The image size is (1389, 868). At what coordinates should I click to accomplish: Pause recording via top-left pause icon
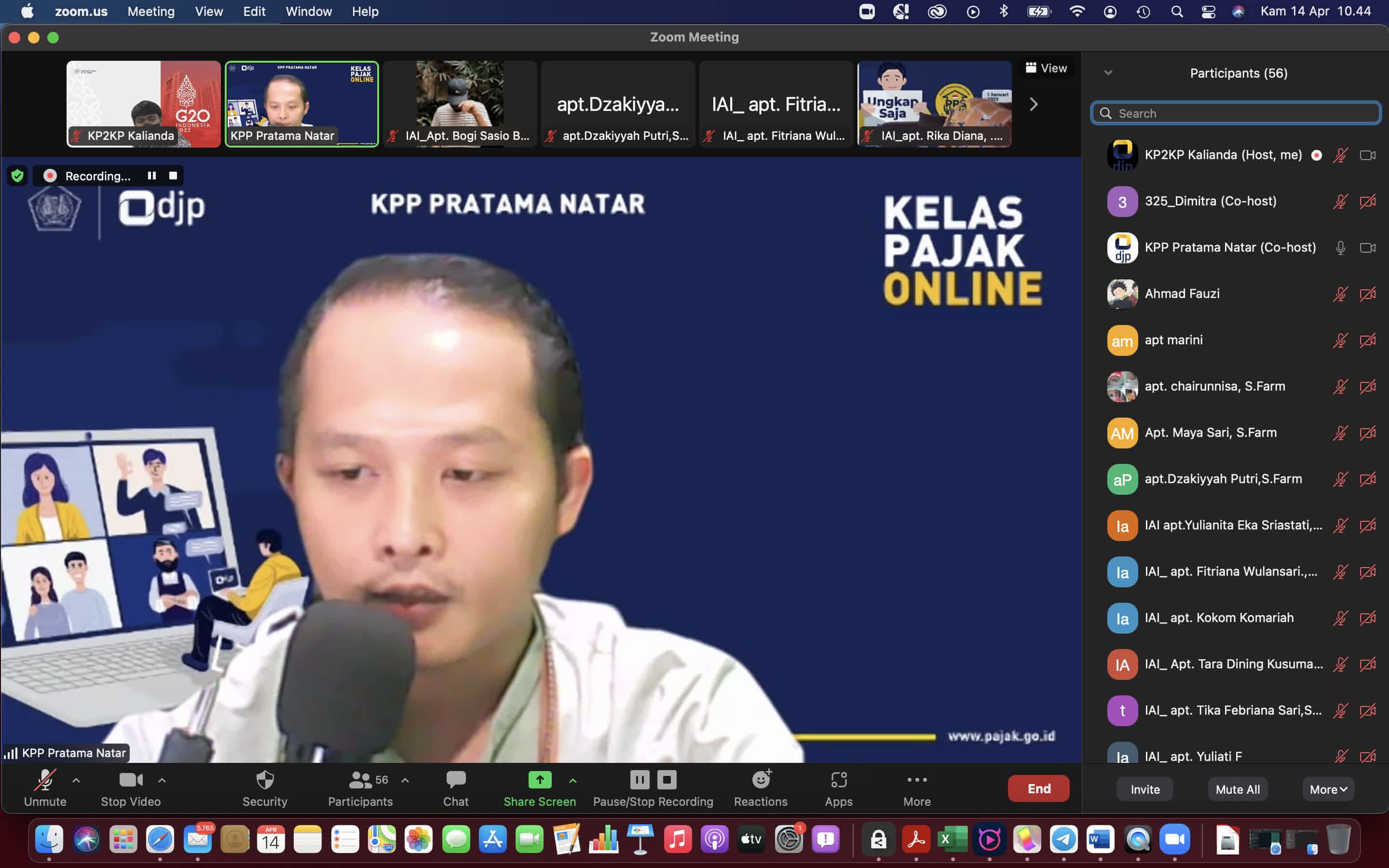coord(151,176)
